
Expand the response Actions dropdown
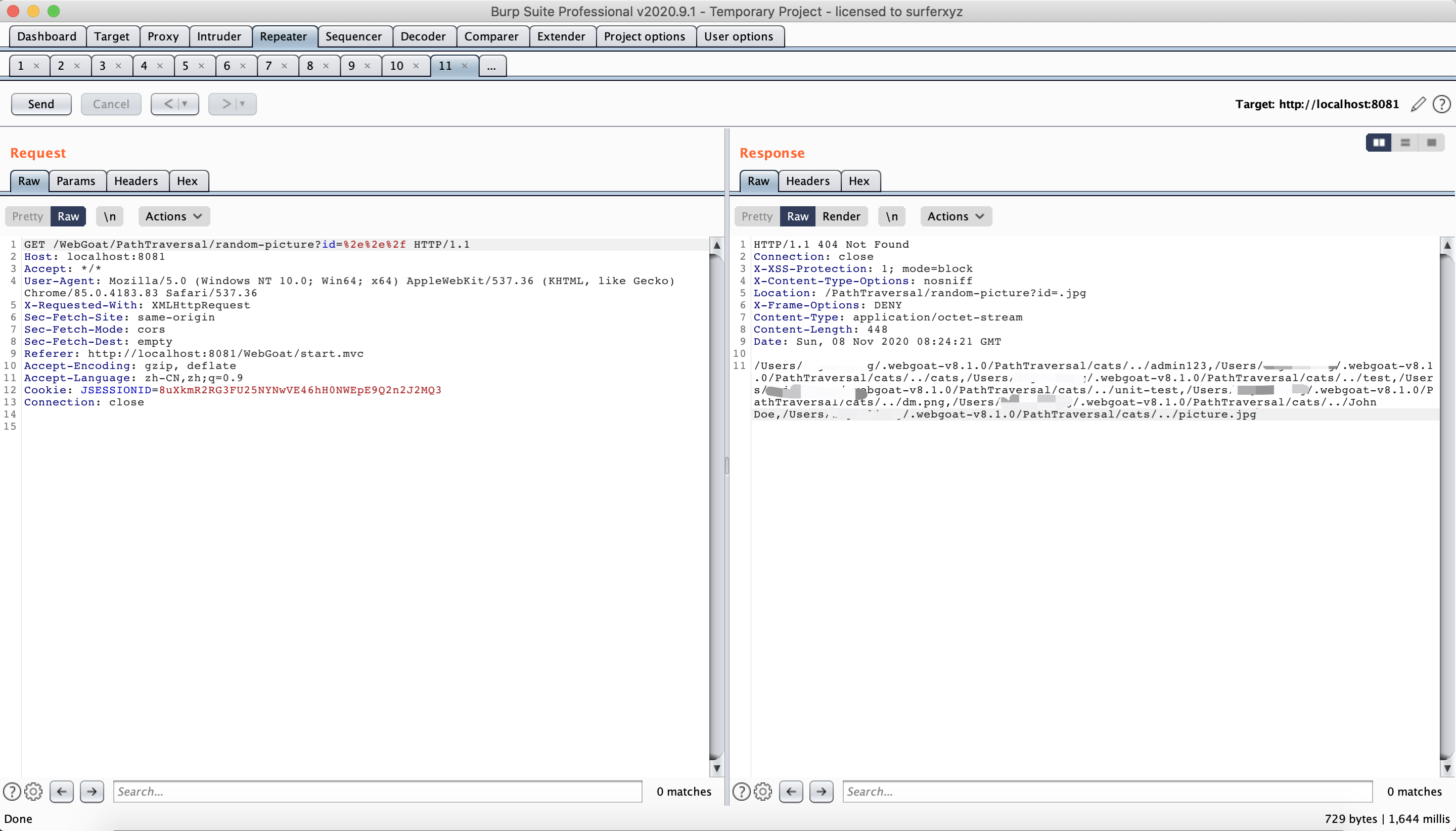click(x=955, y=216)
